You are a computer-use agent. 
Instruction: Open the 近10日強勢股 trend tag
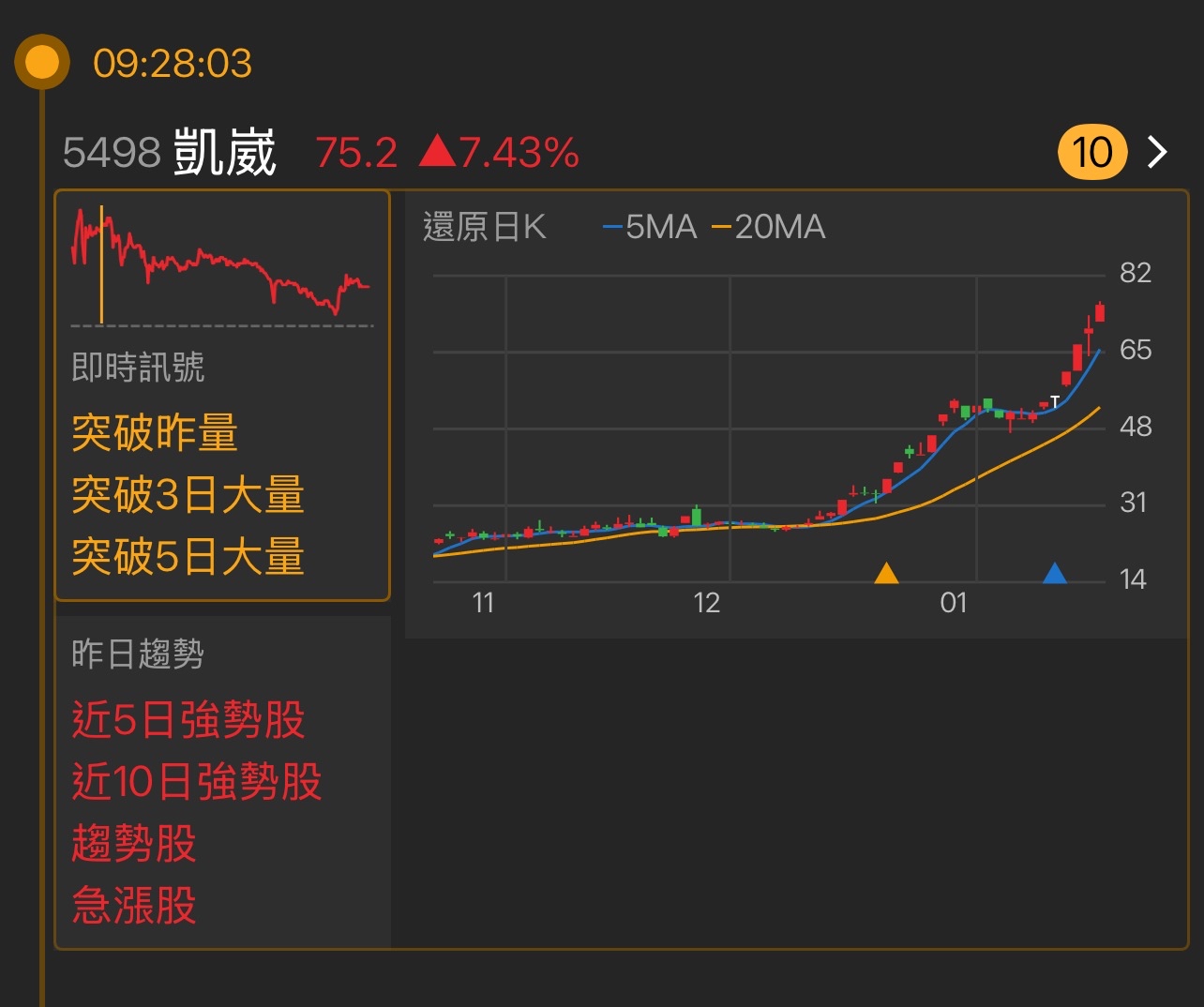pyautogui.click(x=197, y=782)
